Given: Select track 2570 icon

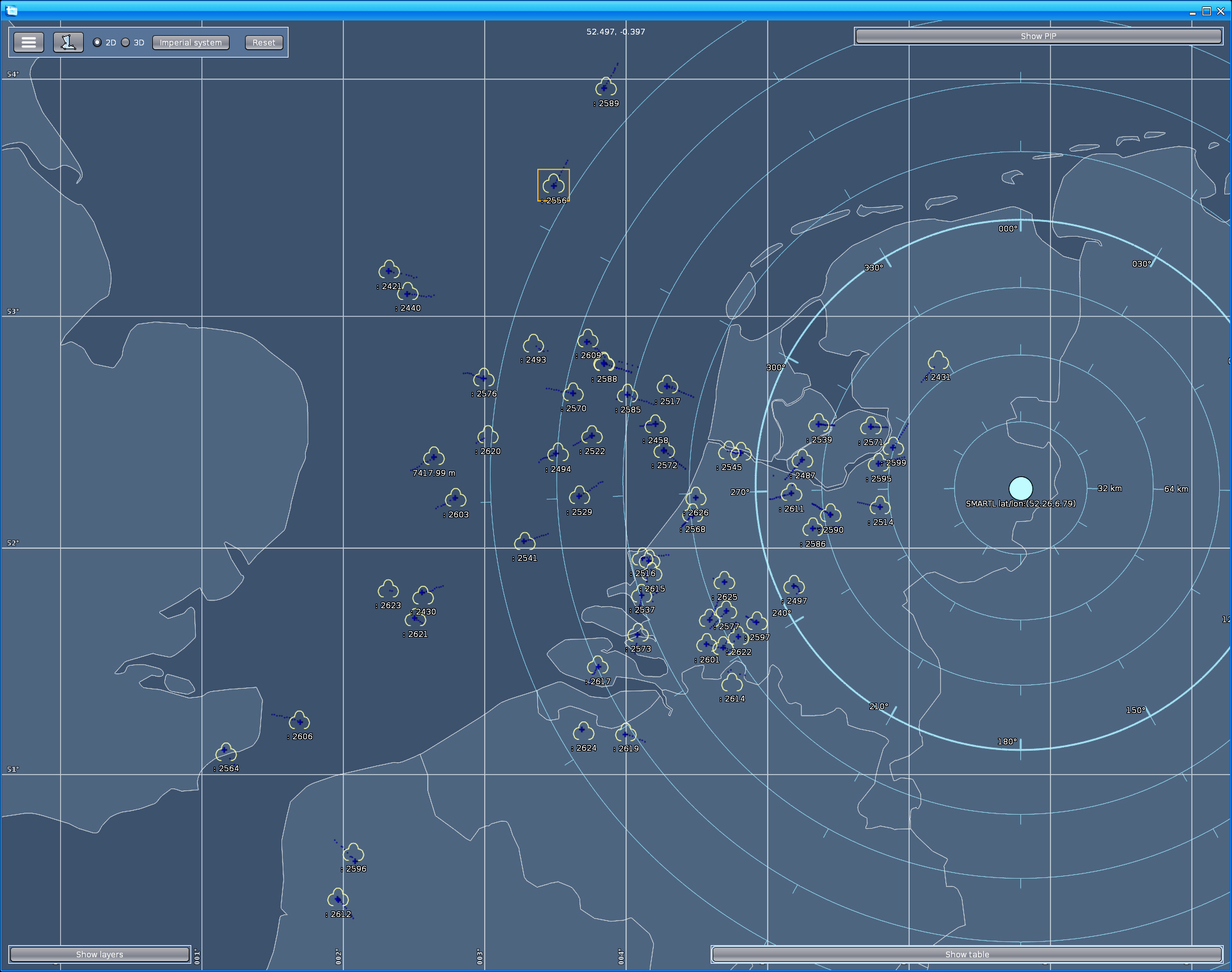Looking at the screenshot, I should 573,393.
